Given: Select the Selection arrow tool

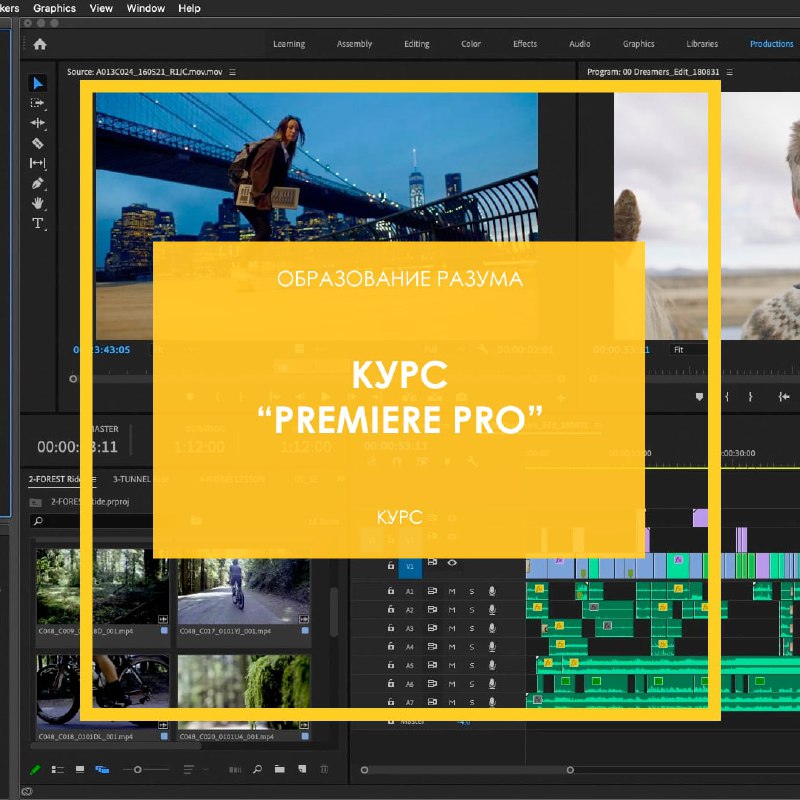Looking at the screenshot, I should point(38,83).
